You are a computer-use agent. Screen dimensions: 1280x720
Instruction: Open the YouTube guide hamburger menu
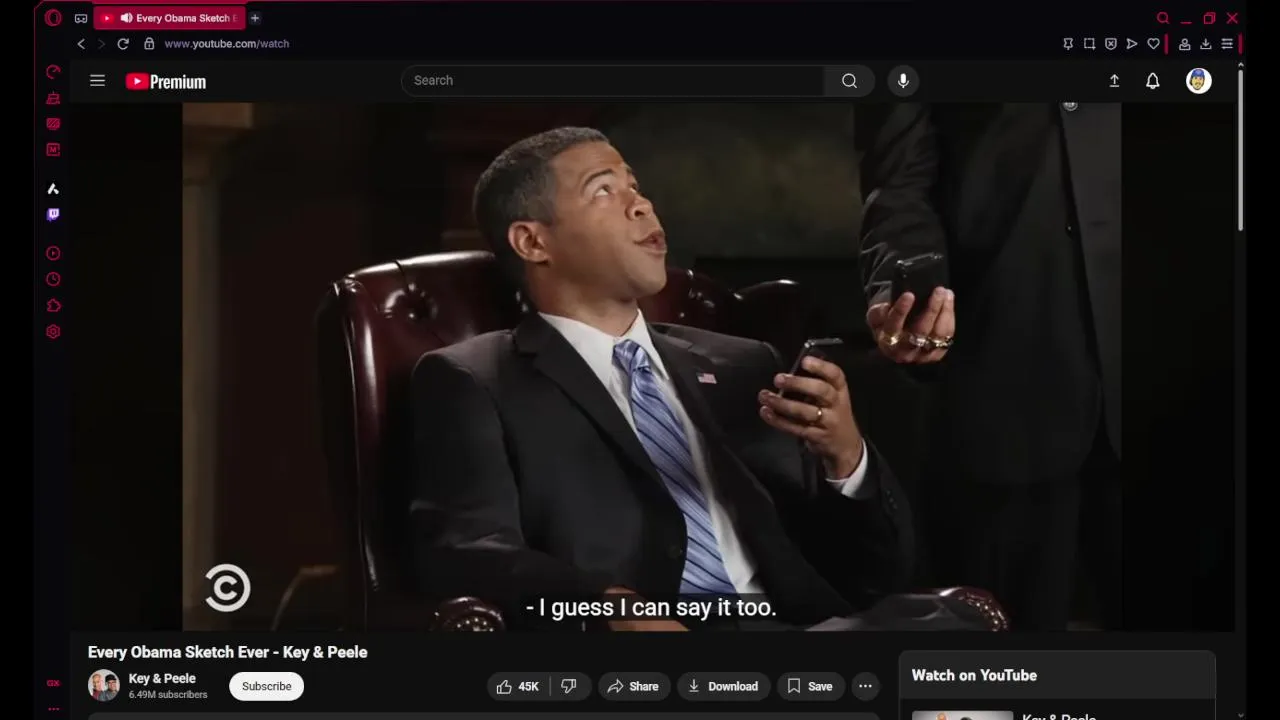pos(97,81)
